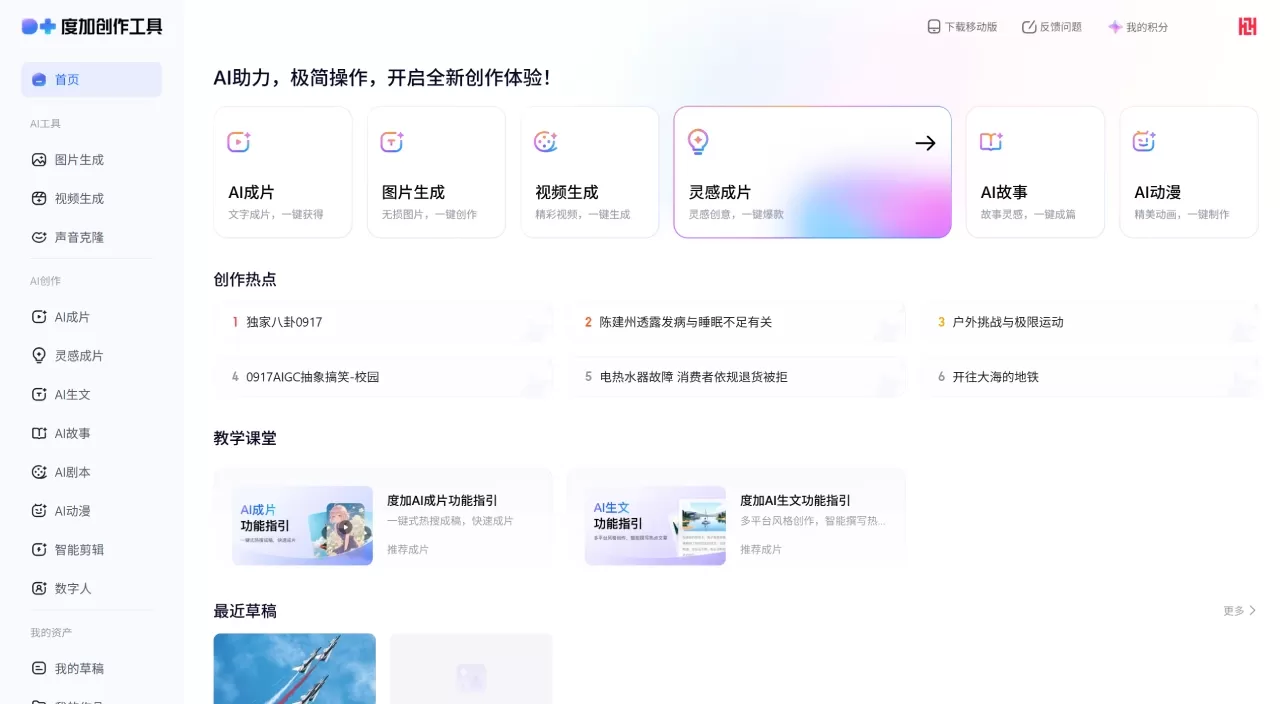The height and width of the screenshot is (704, 1280).
Task: Open the user avatar at top right
Action: click(x=1247, y=27)
